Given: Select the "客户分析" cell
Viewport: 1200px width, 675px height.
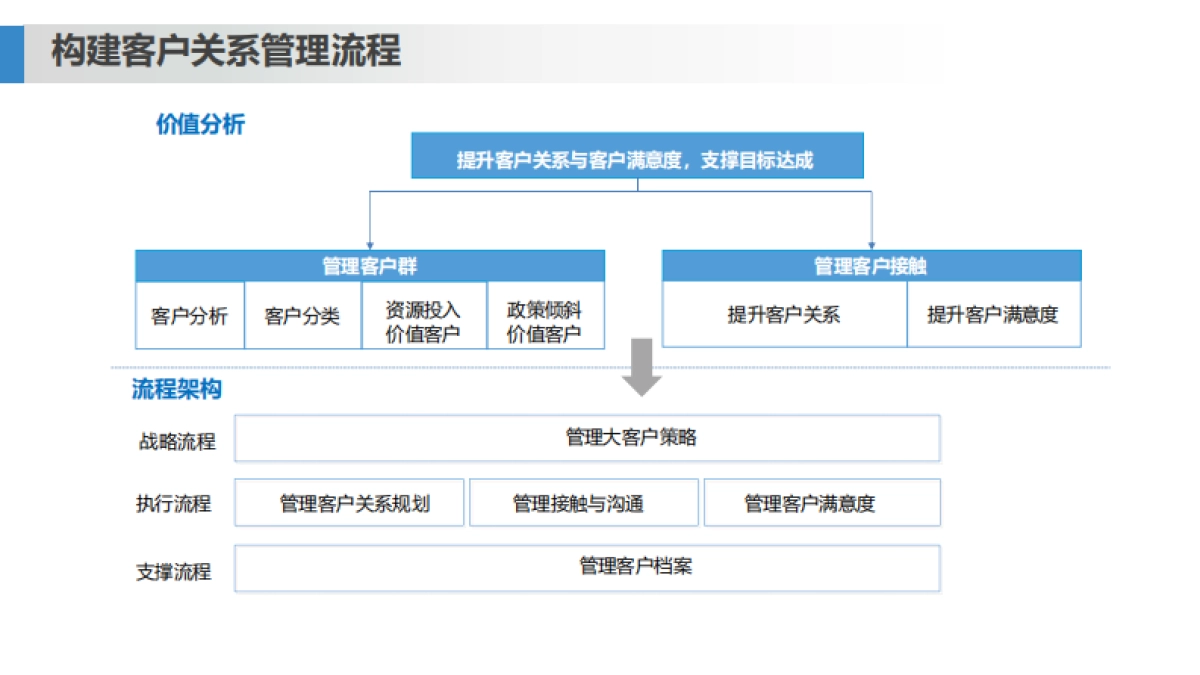Looking at the screenshot, I should coord(188,315).
